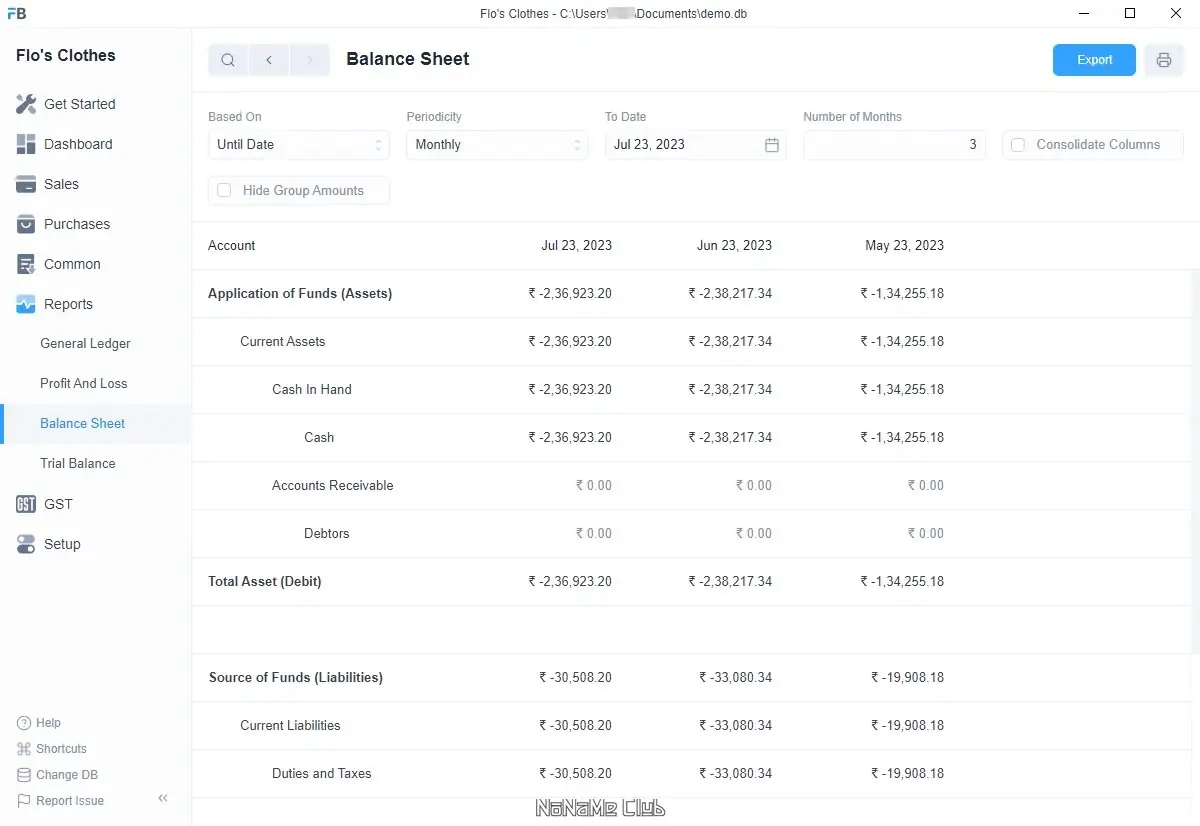Collapse the sidebar with double-chevron icon
Screen dimensions: 1200x826
pyautogui.click(x=163, y=798)
